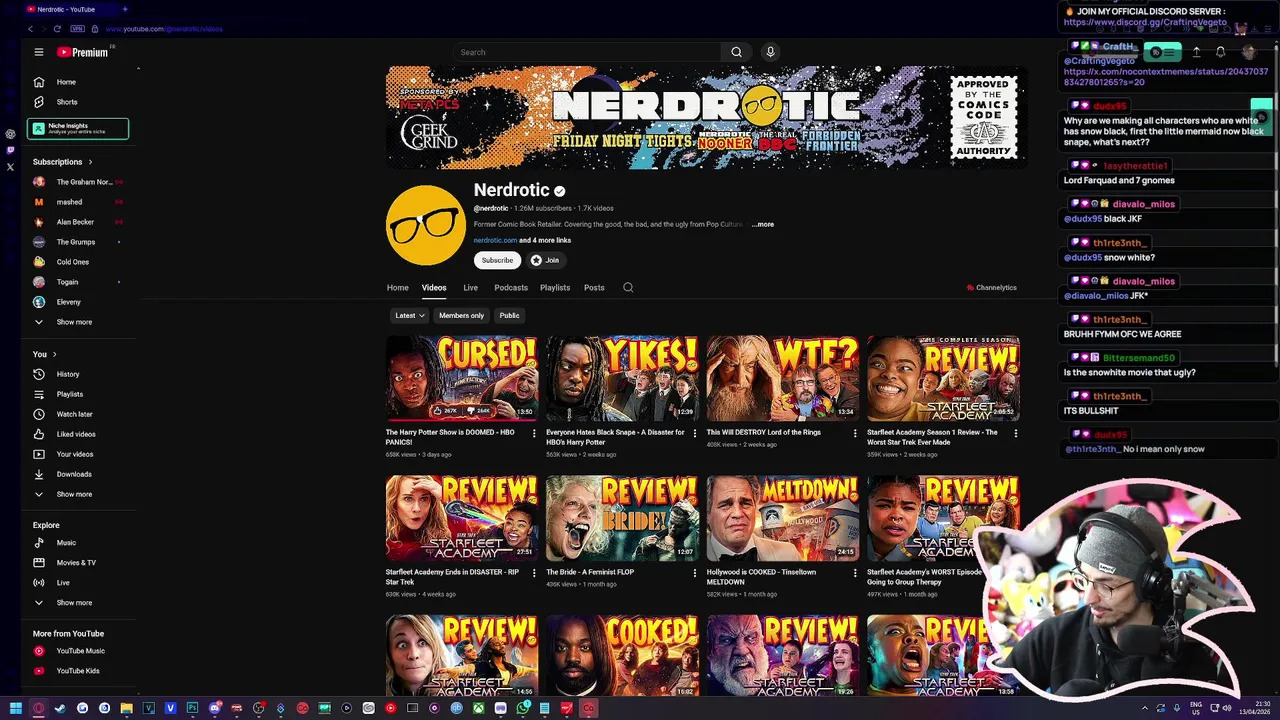Subscribe to the Nerdrotic channel
This screenshot has width=1280, height=720.
click(x=497, y=260)
